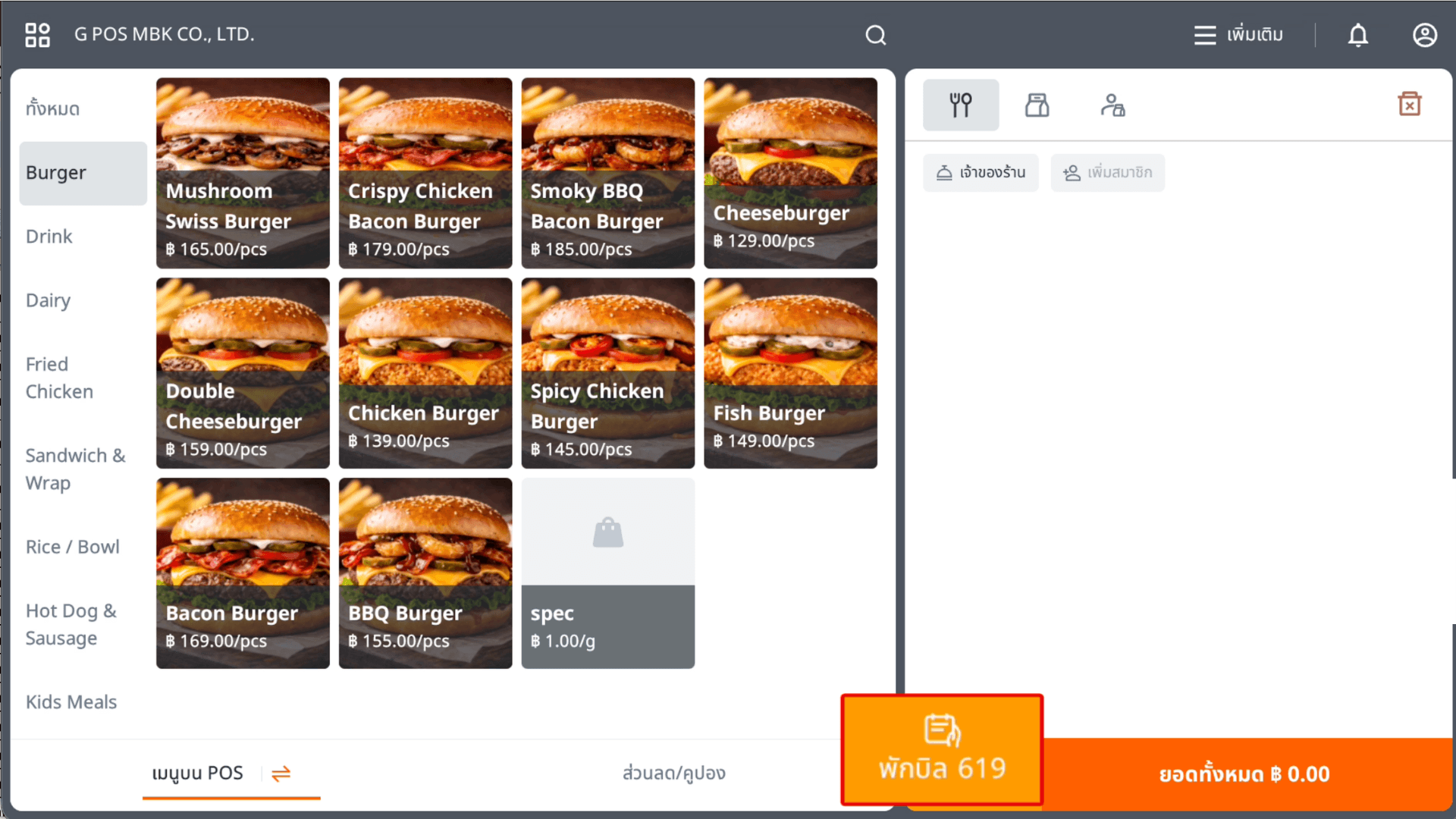Switch to the ส่วนลด/คูปอง tab
This screenshot has height=819, width=1456.
tap(674, 773)
